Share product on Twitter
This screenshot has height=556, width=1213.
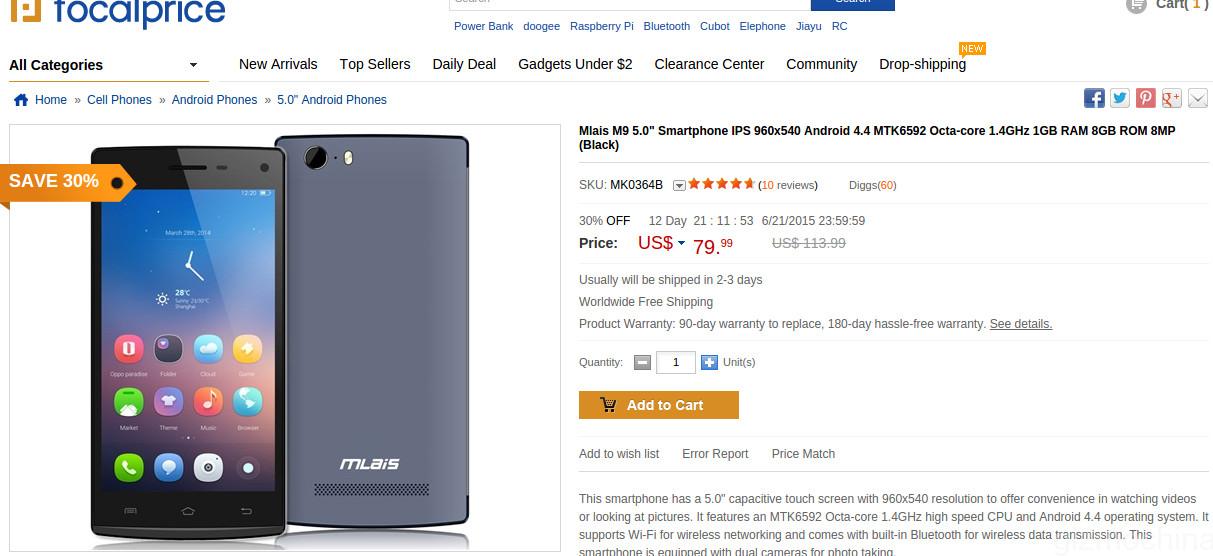pyautogui.click(x=1120, y=98)
